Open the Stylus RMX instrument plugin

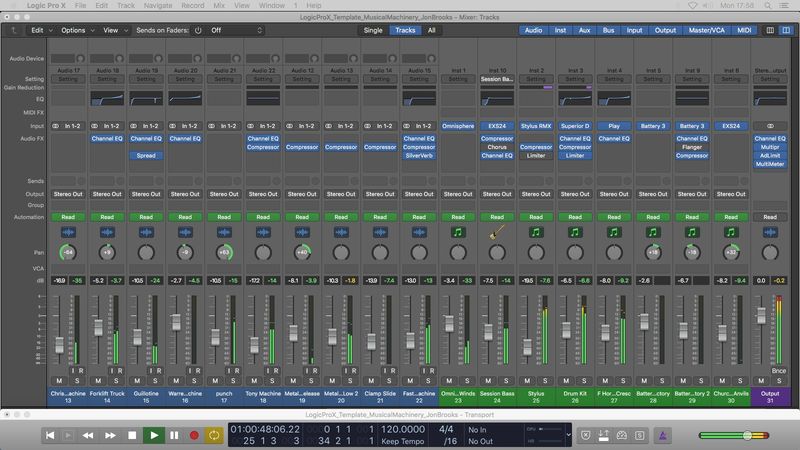pos(536,126)
